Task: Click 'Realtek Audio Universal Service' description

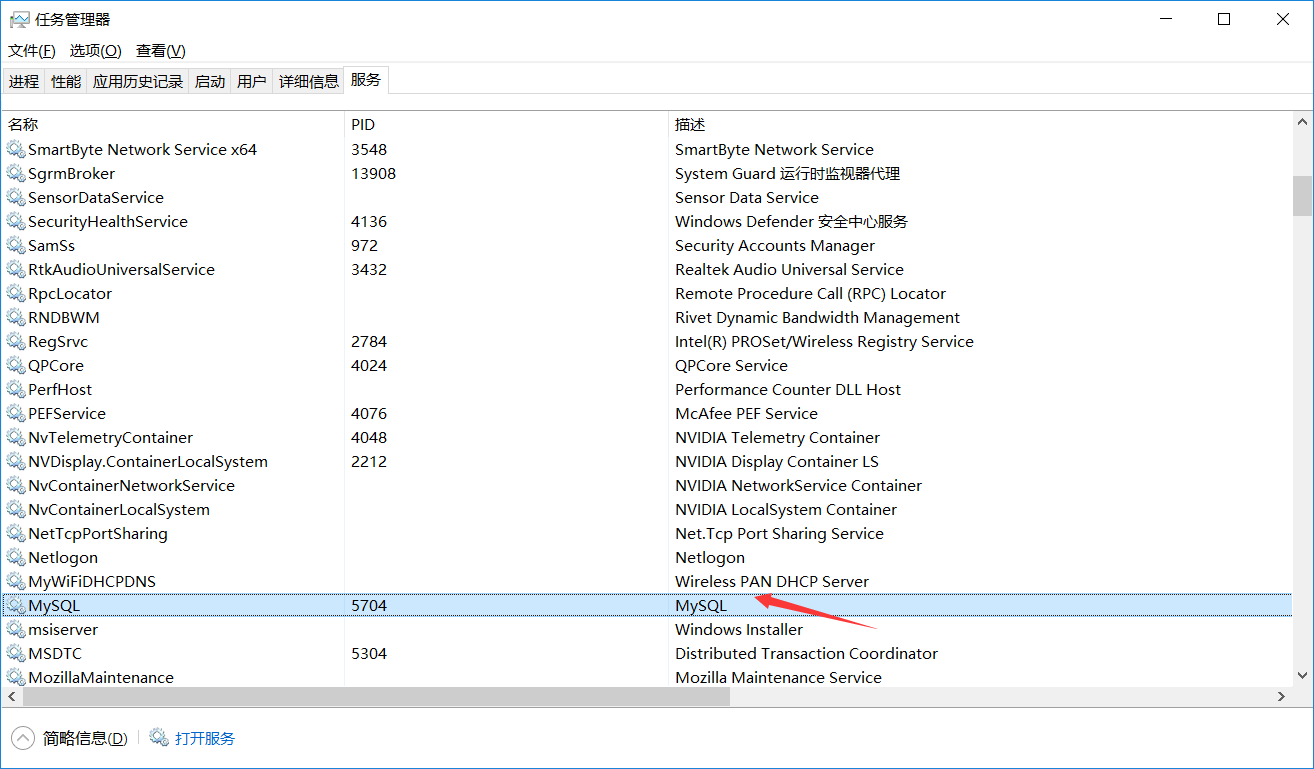Action: pos(790,270)
